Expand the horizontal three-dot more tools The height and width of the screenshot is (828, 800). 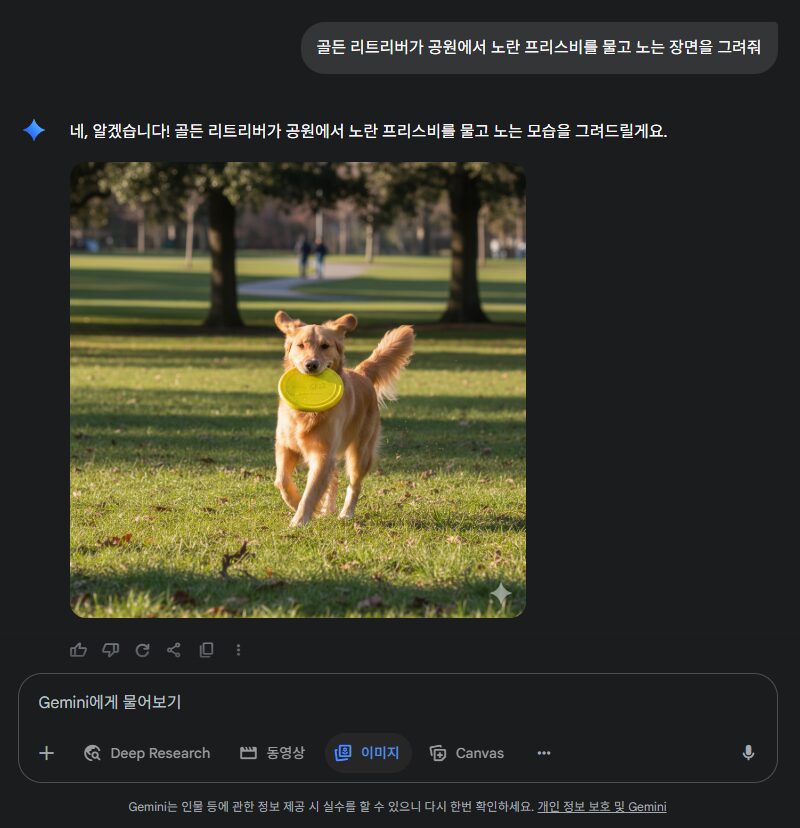coord(544,753)
